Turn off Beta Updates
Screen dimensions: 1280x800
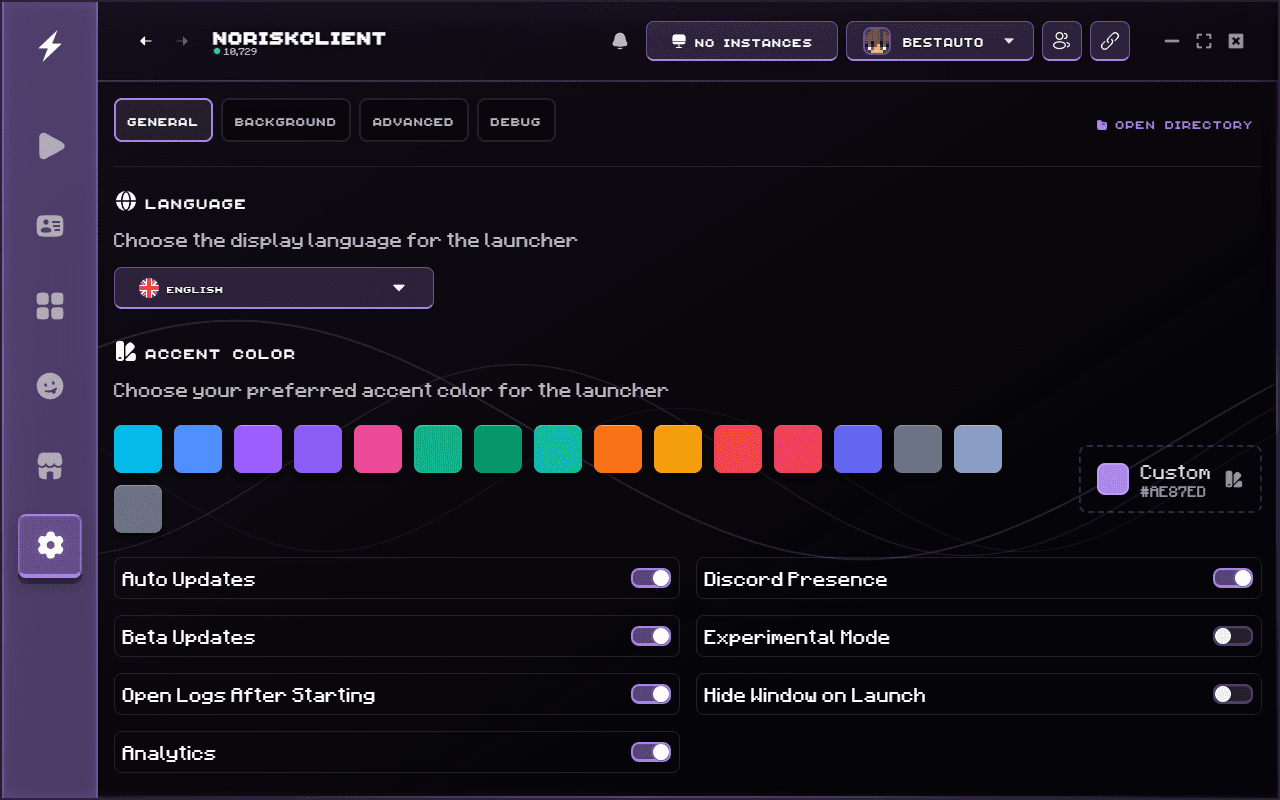tap(651, 636)
